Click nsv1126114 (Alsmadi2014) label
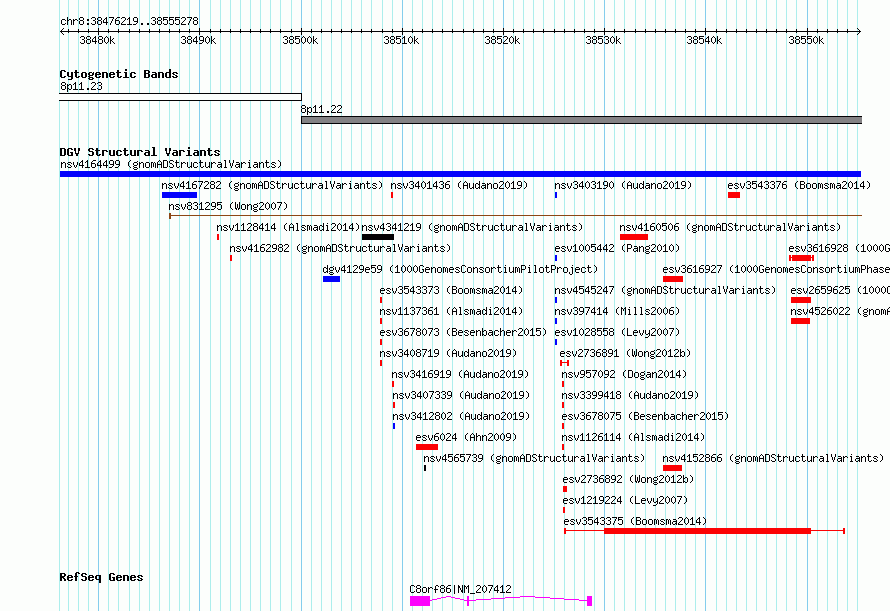This screenshot has height=611, width=890. point(633,437)
